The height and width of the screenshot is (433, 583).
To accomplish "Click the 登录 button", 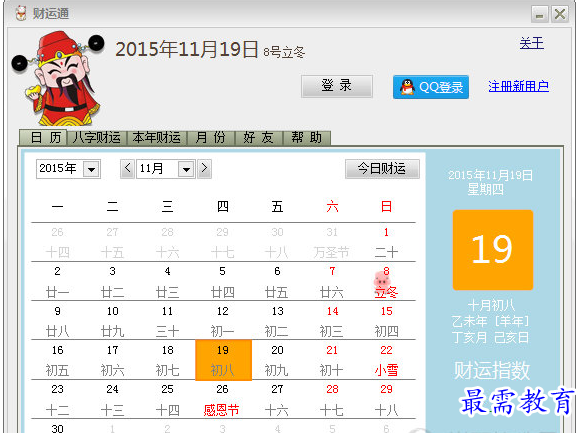I will 336,86.
